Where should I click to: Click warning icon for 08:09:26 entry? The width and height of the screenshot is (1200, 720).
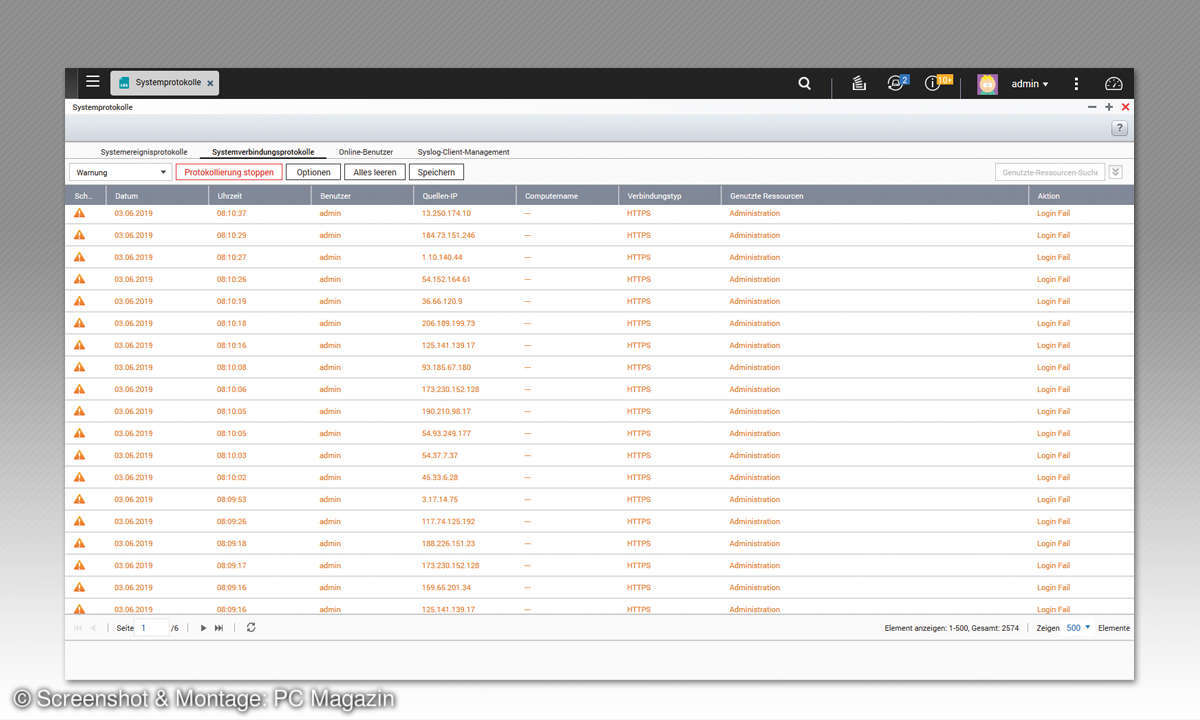[x=79, y=521]
